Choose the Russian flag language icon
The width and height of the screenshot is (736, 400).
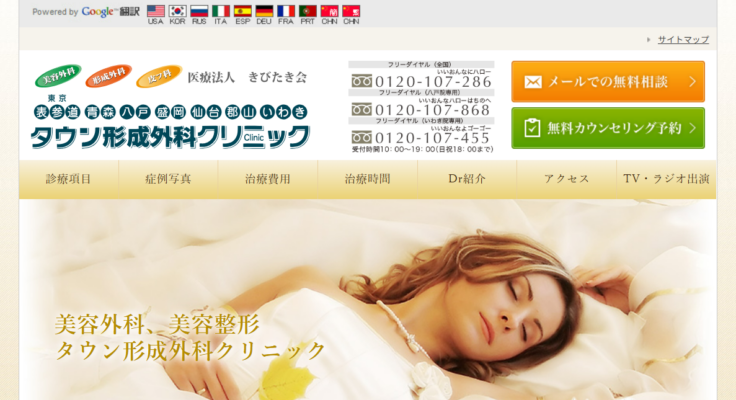pyautogui.click(x=199, y=12)
